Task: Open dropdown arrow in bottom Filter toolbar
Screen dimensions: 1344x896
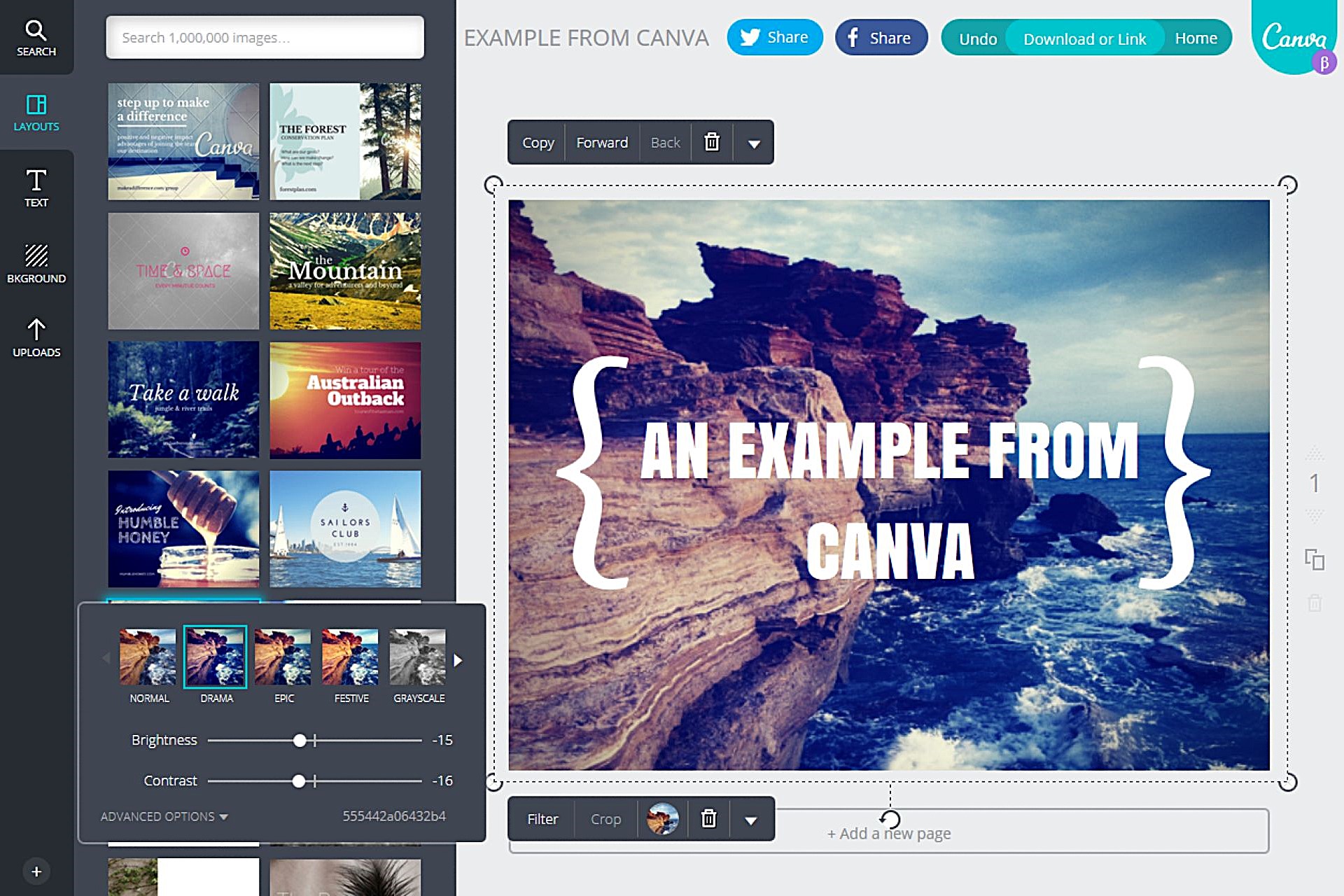Action: click(750, 820)
